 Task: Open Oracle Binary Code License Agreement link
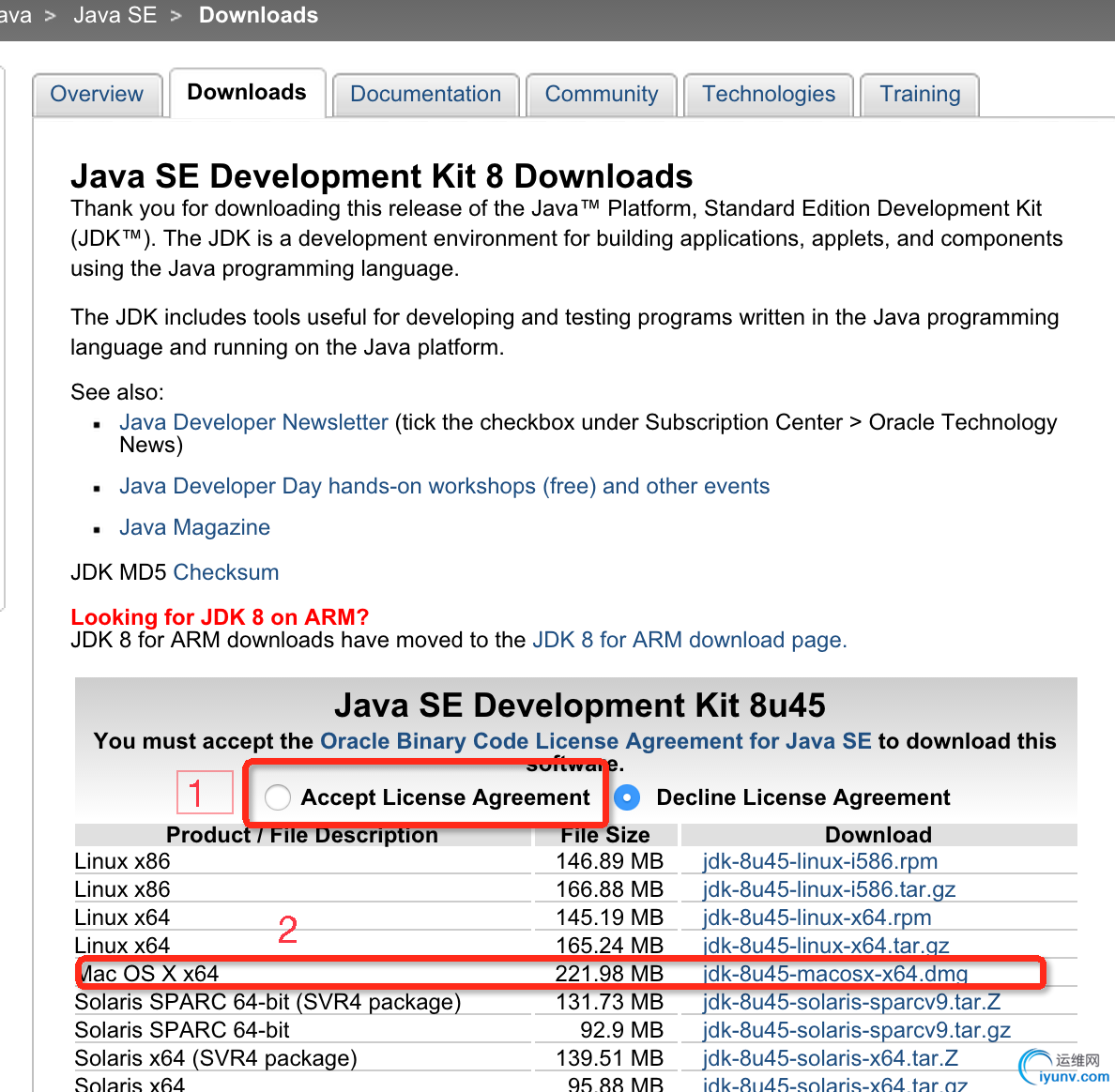596,741
